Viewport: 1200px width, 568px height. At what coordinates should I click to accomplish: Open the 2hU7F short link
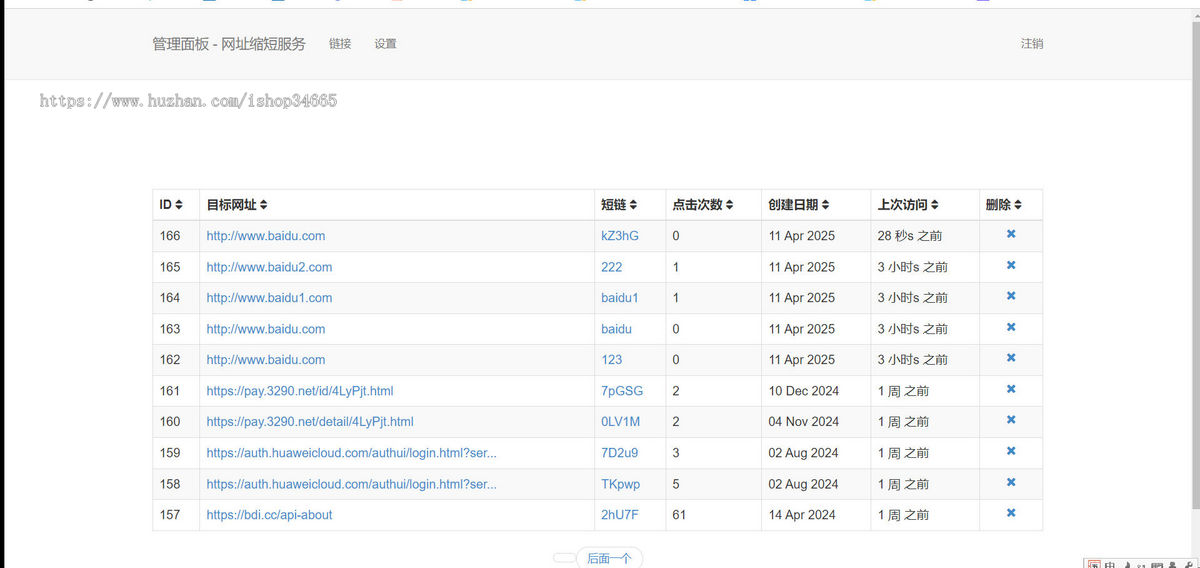pos(620,515)
